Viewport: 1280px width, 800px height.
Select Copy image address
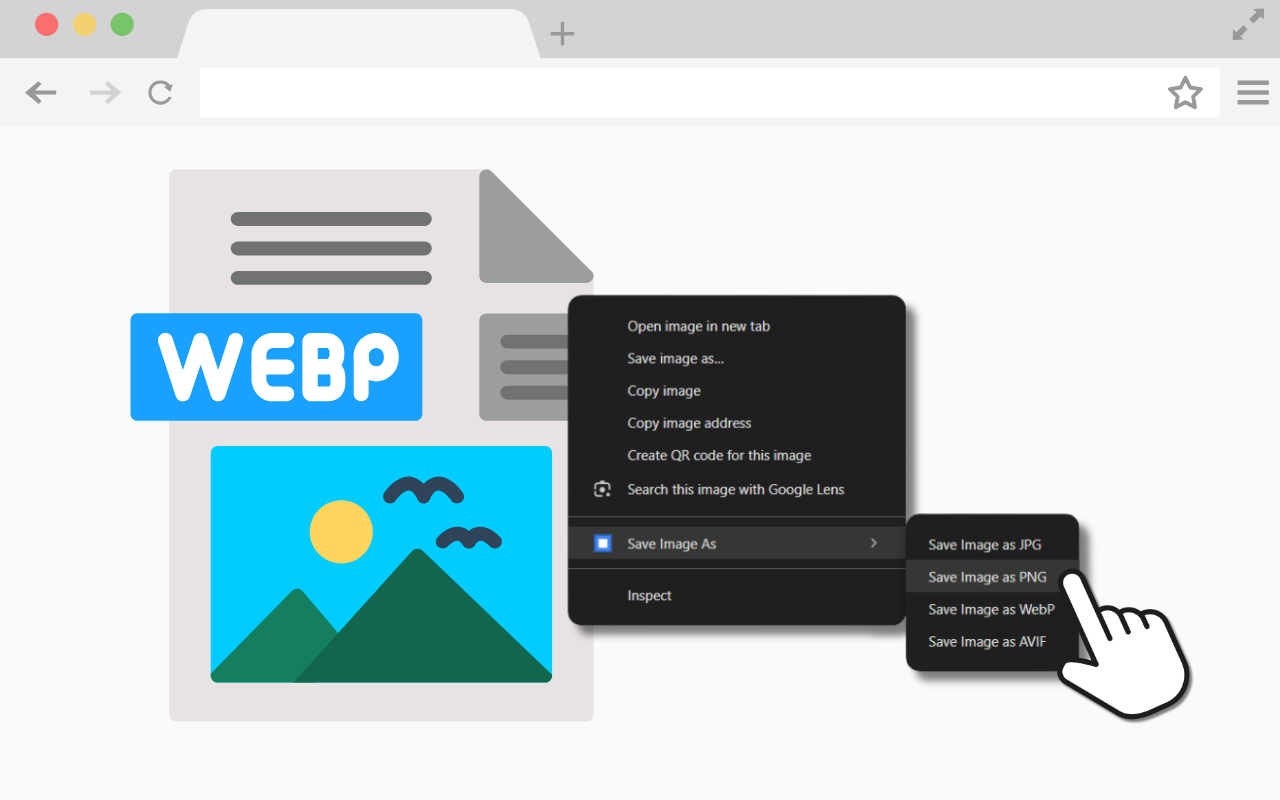coord(689,423)
